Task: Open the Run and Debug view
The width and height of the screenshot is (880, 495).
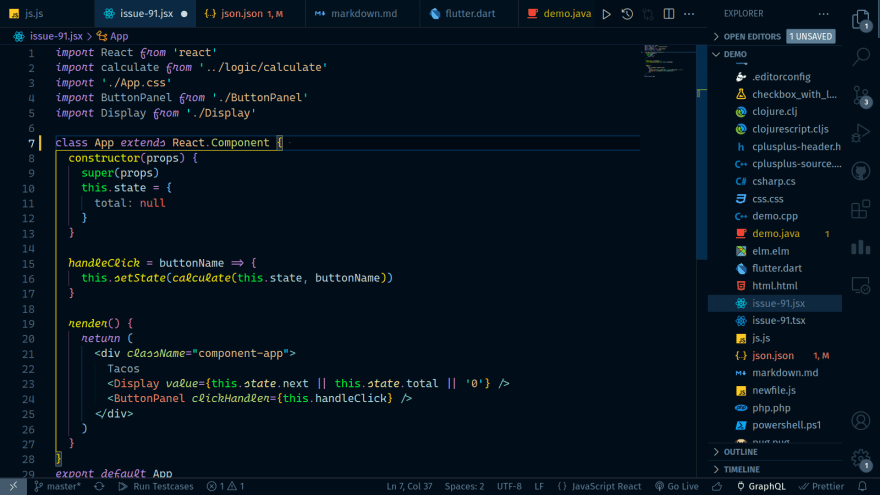Action: click(x=861, y=134)
